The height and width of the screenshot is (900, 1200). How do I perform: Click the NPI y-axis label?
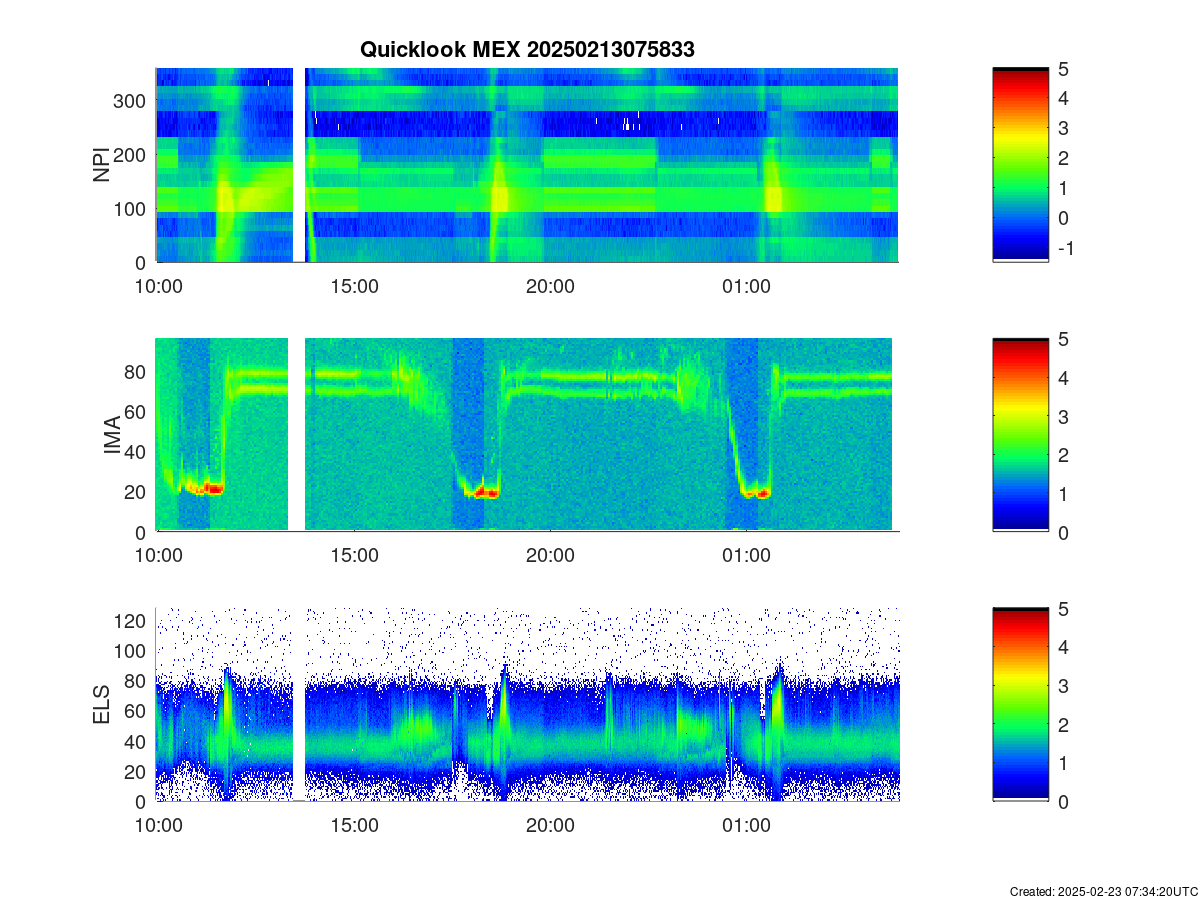(x=102, y=165)
